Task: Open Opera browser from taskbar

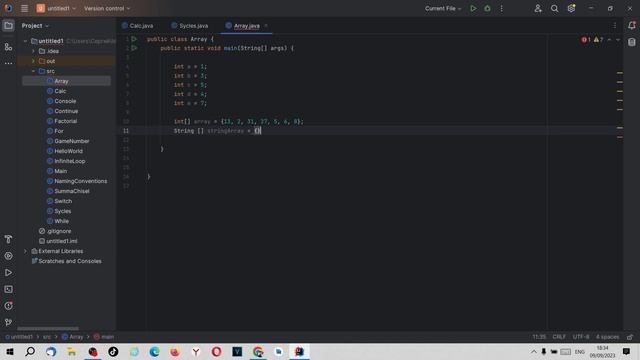Action: (x=217, y=352)
